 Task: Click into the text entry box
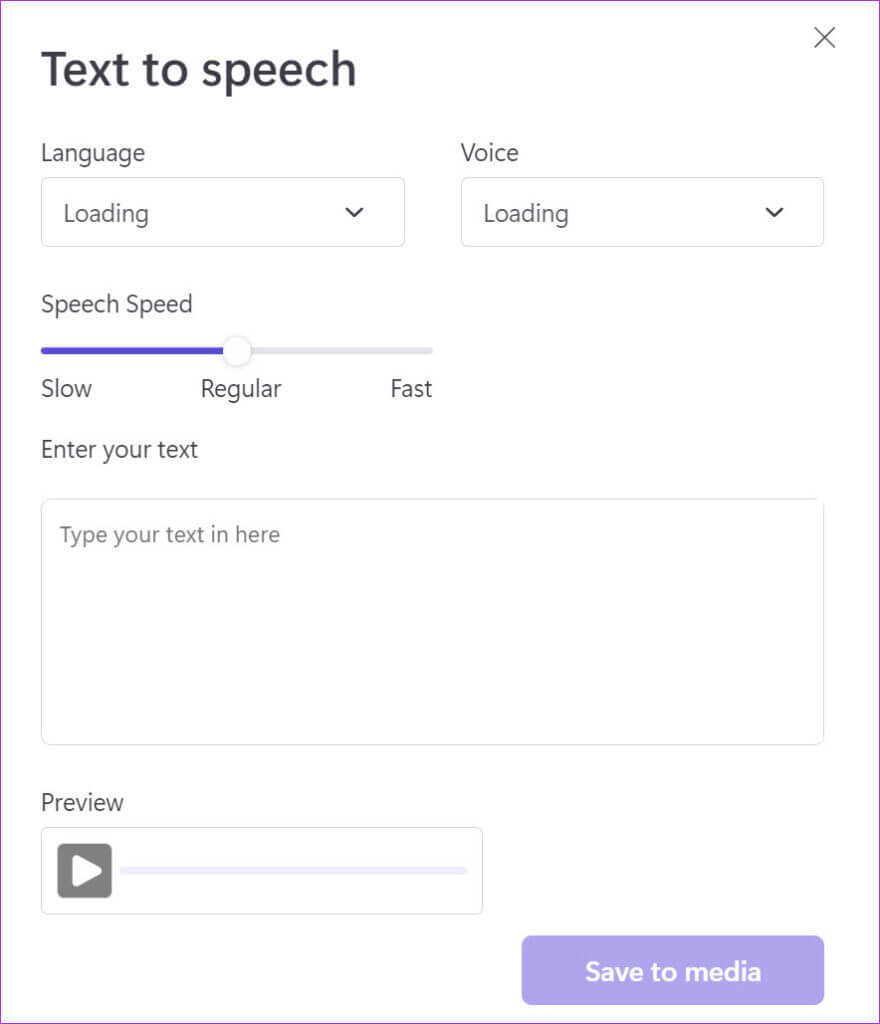(432, 622)
